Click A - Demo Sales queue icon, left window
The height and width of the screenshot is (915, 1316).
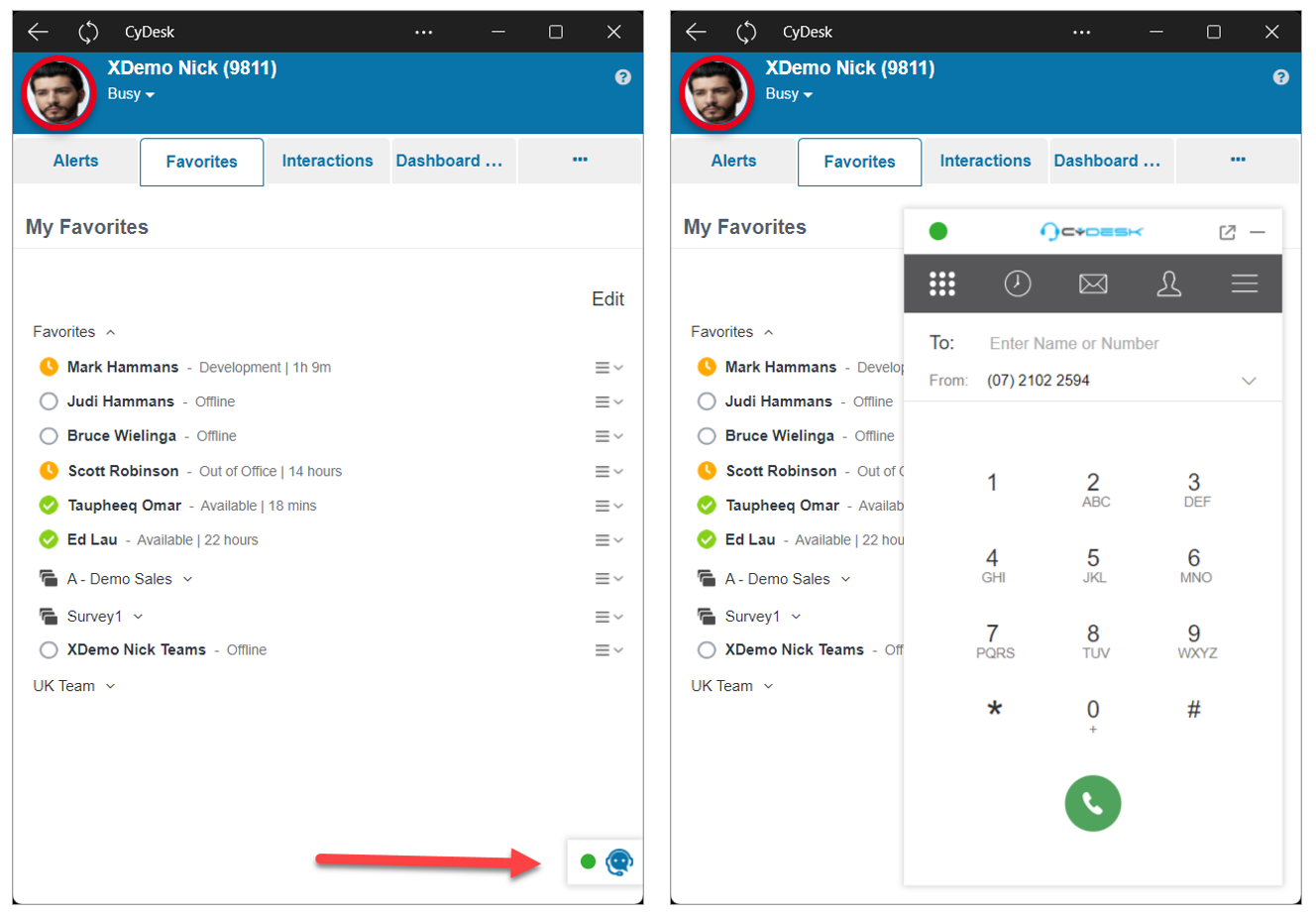(49, 578)
